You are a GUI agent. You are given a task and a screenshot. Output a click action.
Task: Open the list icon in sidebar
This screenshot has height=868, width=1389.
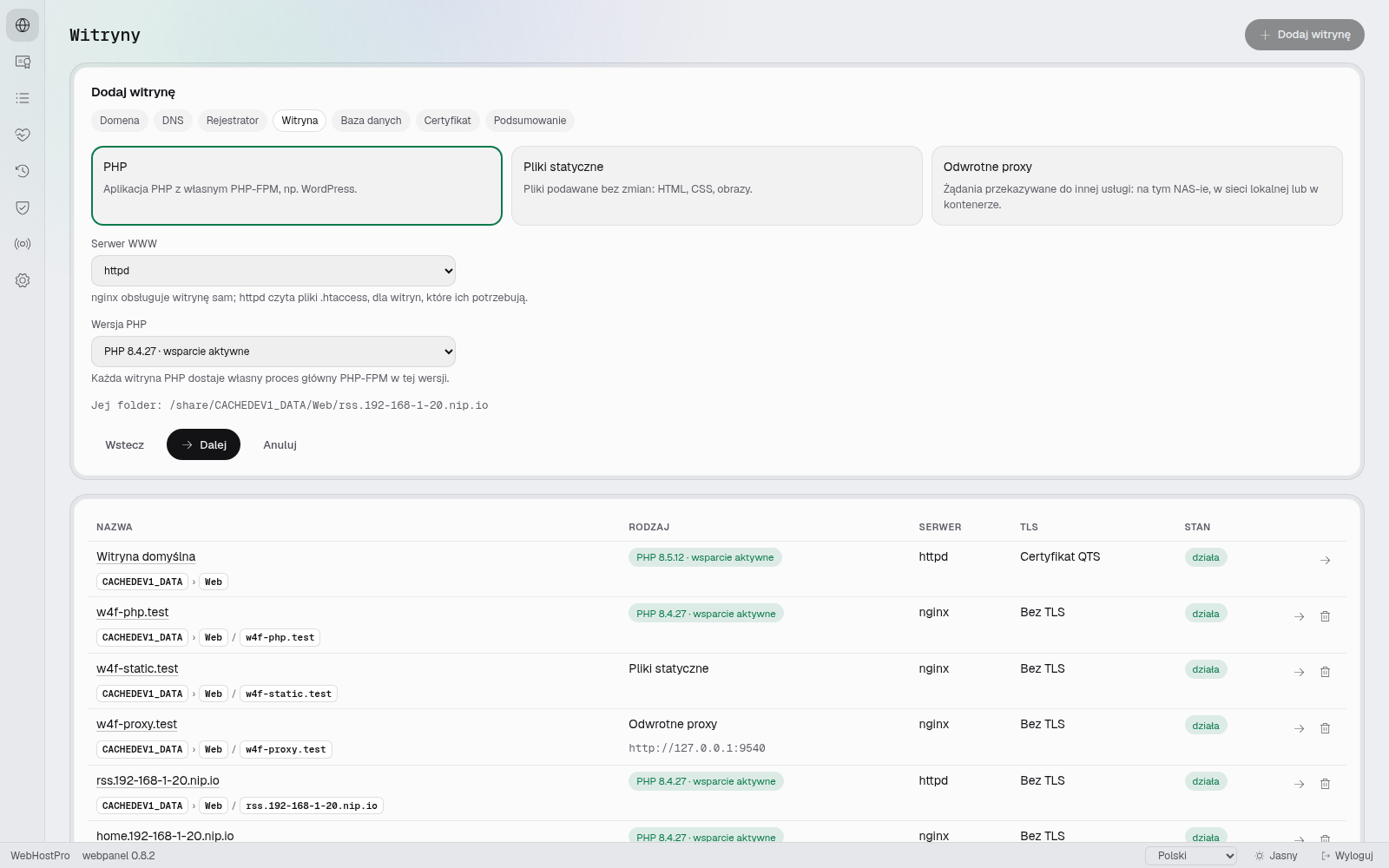point(23,98)
